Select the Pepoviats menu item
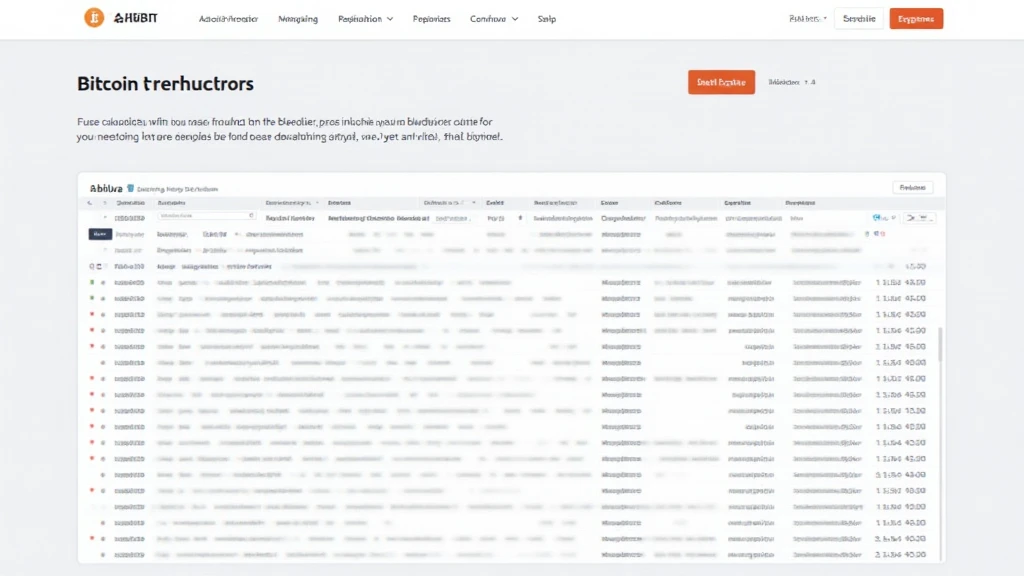The image size is (1024, 576). pos(431,18)
